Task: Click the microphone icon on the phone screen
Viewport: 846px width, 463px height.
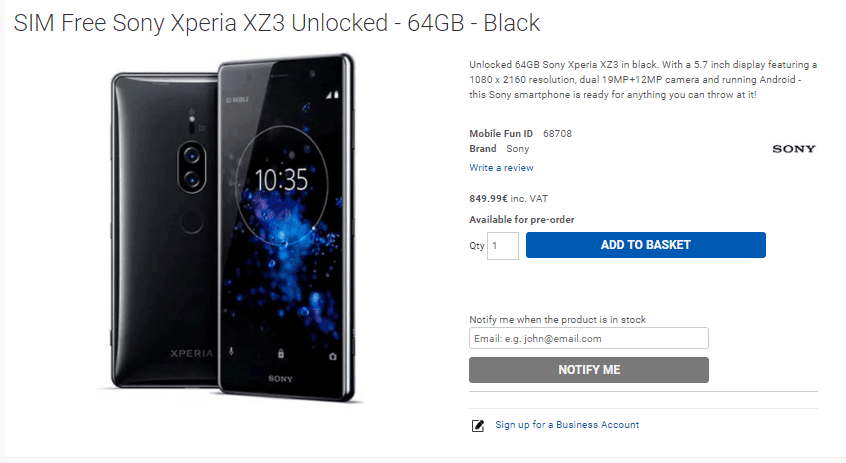Action: [231, 351]
